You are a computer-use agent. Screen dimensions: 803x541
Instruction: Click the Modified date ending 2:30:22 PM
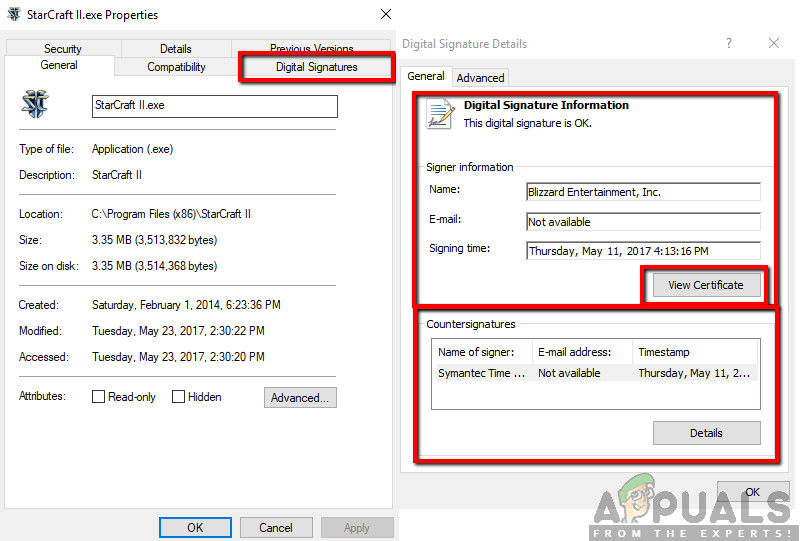(x=178, y=331)
